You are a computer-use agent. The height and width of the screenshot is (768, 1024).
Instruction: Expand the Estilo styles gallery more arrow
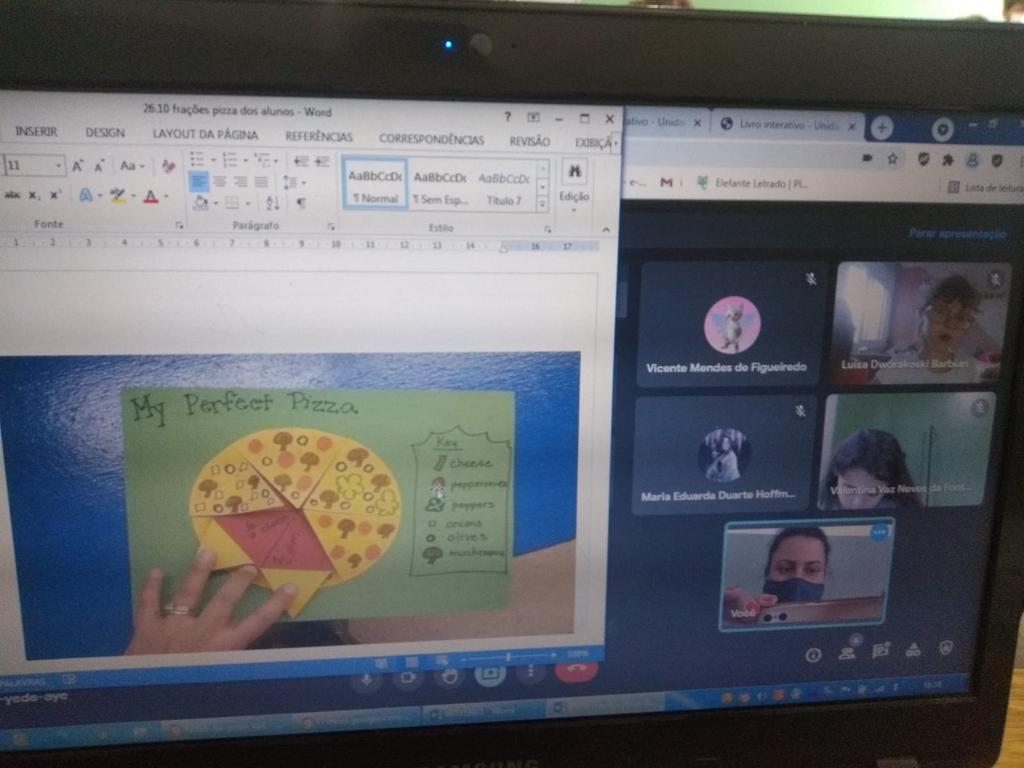(543, 204)
